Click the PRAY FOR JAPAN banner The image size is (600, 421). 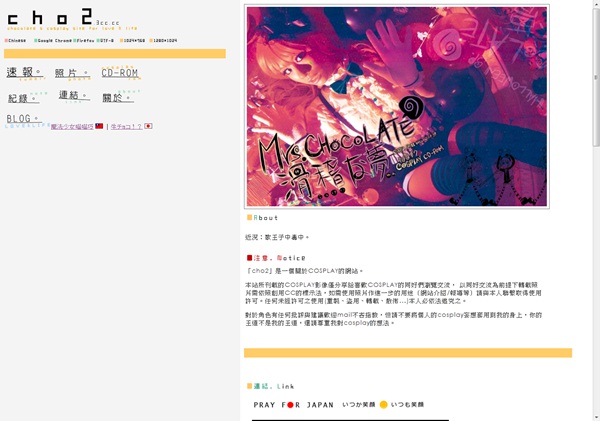(x=339, y=405)
